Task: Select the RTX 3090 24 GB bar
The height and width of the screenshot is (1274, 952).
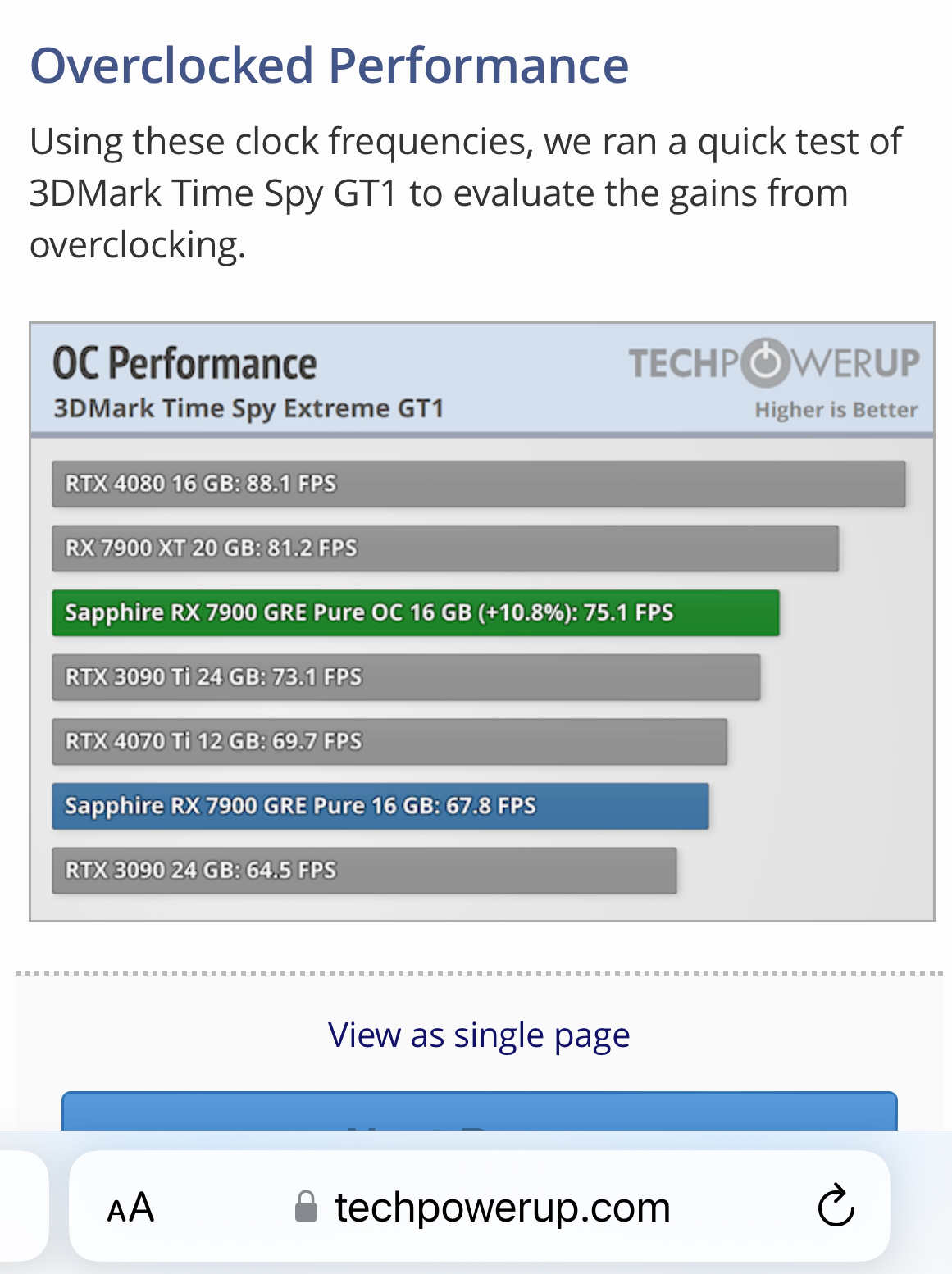Action: coord(364,871)
